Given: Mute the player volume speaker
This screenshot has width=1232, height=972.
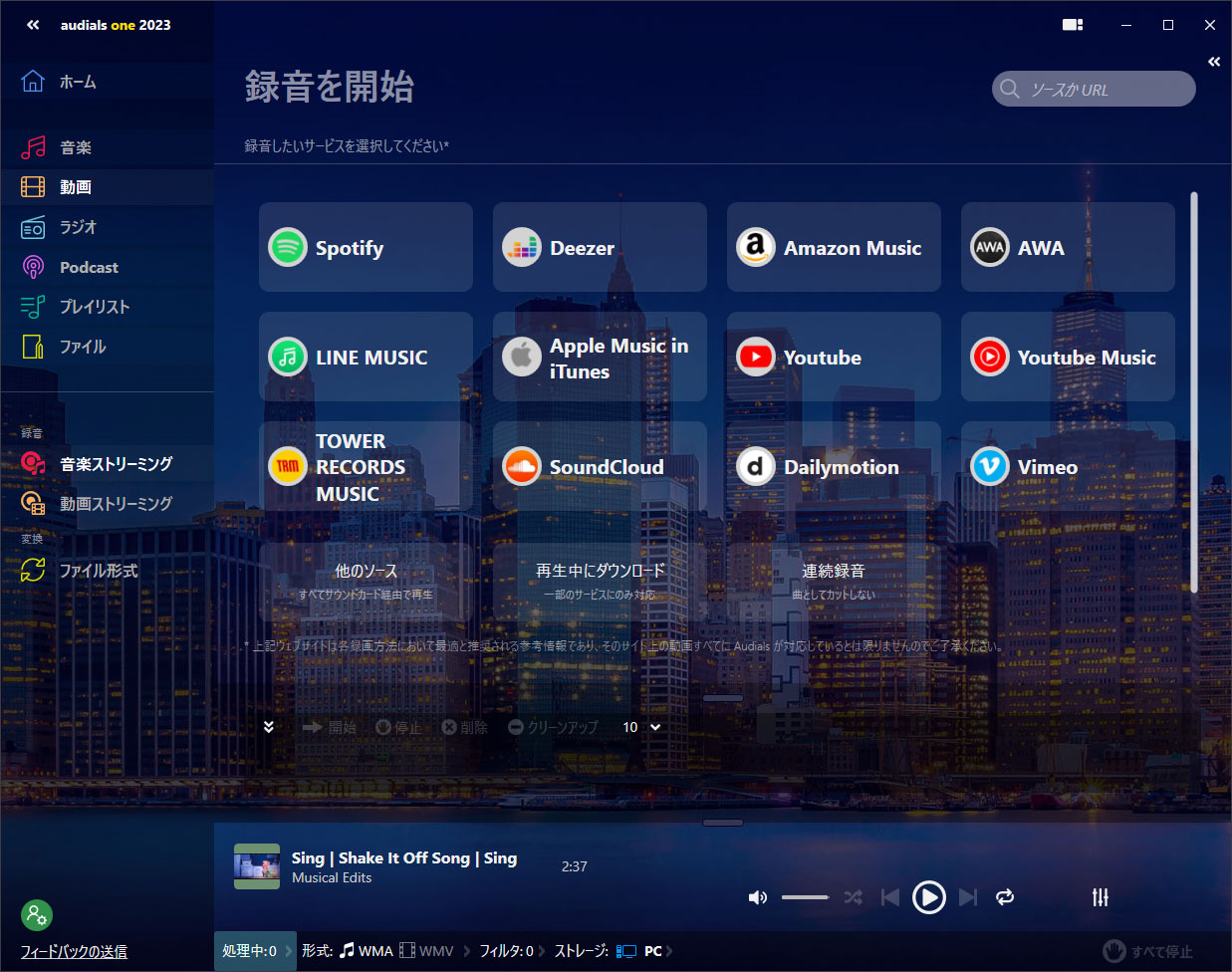Looking at the screenshot, I should [758, 897].
